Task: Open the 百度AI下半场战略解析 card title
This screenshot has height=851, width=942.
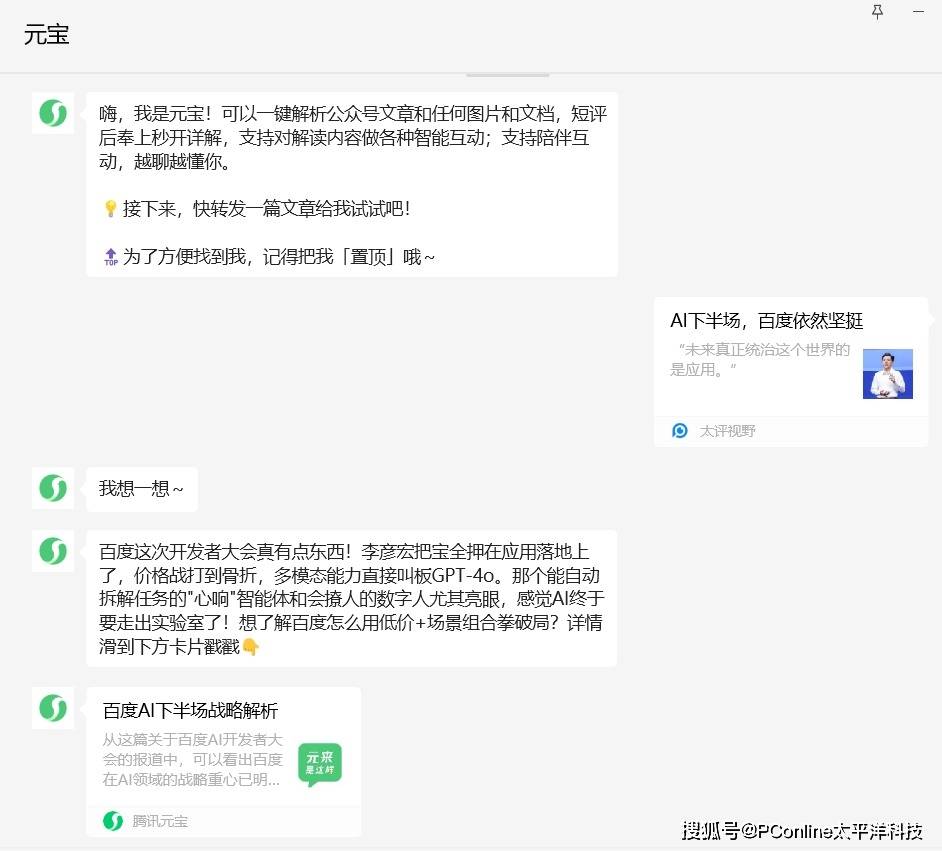Action: click(x=190, y=710)
